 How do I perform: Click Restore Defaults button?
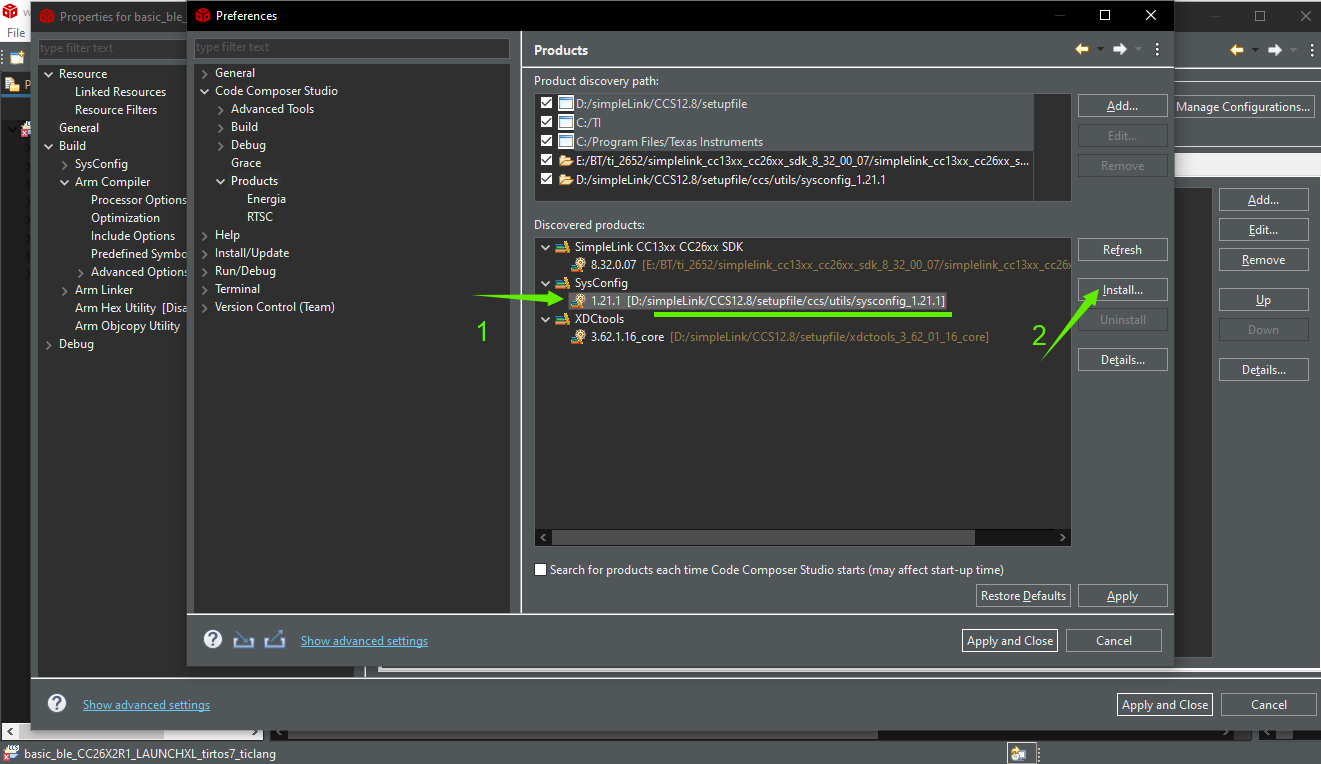pos(1023,596)
